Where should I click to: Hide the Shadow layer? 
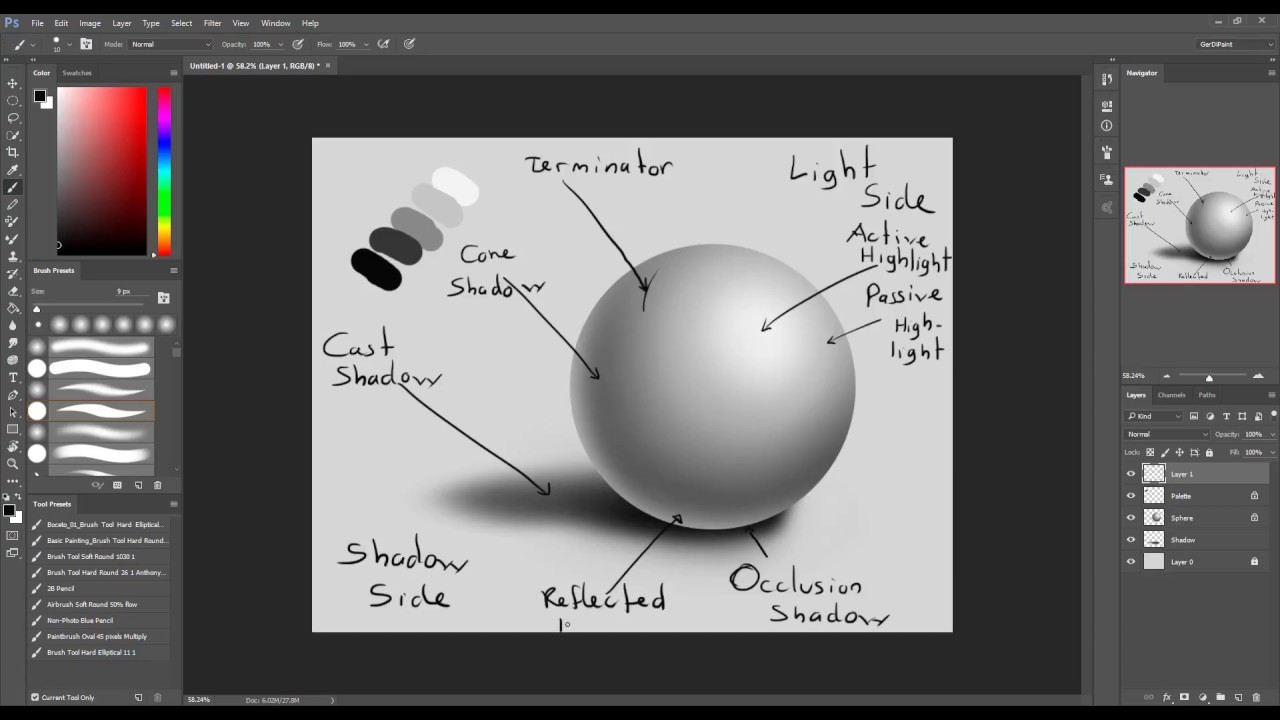(1131, 540)
